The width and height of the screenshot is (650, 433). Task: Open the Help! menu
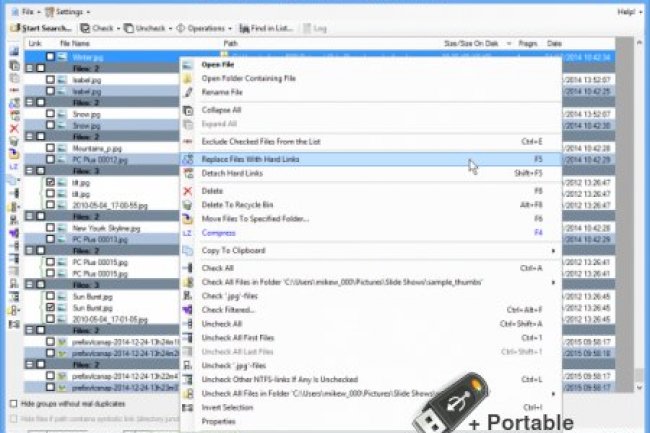(628, 11)
